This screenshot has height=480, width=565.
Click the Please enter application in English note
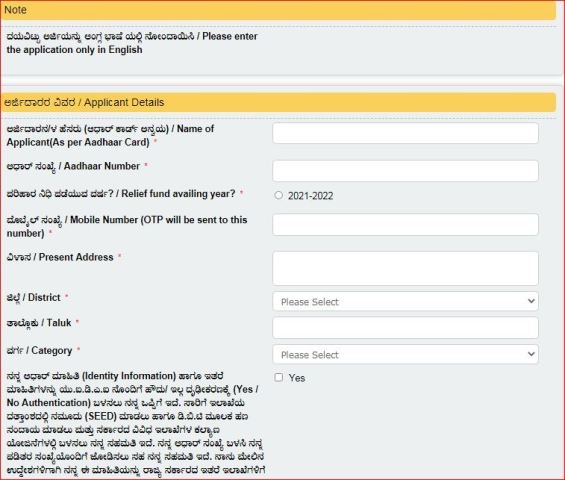click(x=132, y=43)
